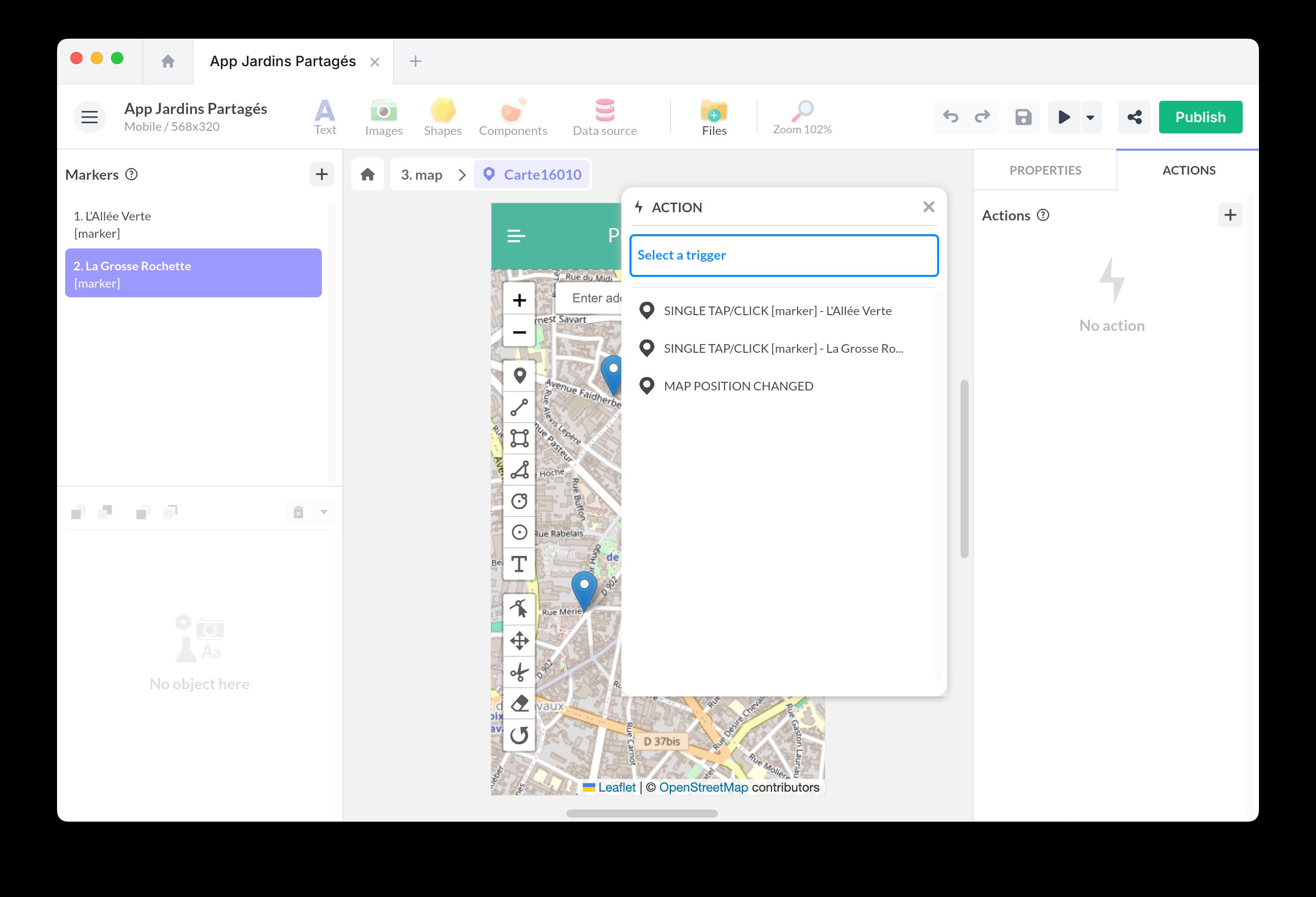This screenshot has height=897, width=1316.
Task: Click the canvas horizontal scrollbar
Action: pos(642,813)
